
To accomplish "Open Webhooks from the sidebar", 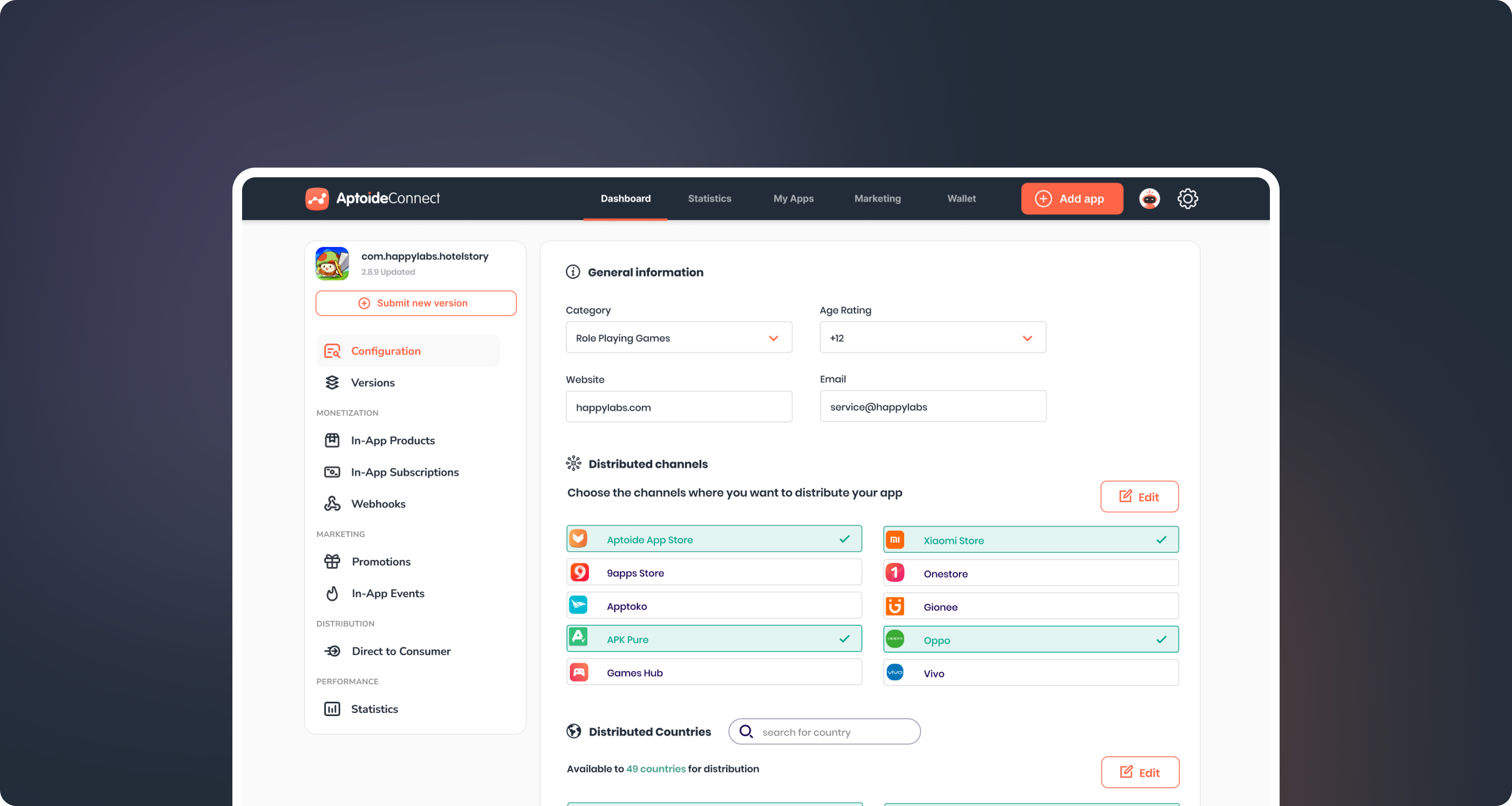I will coord(377,504).
